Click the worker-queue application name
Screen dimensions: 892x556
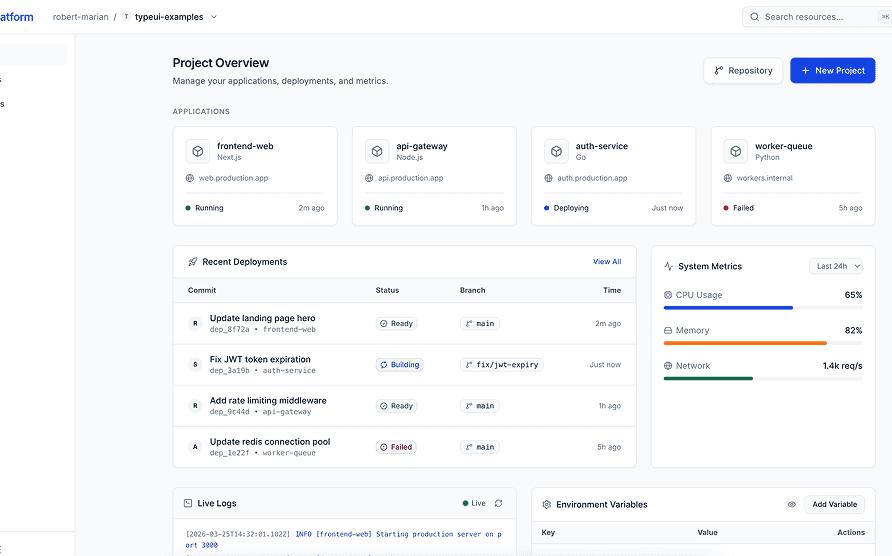pos(784,146)
